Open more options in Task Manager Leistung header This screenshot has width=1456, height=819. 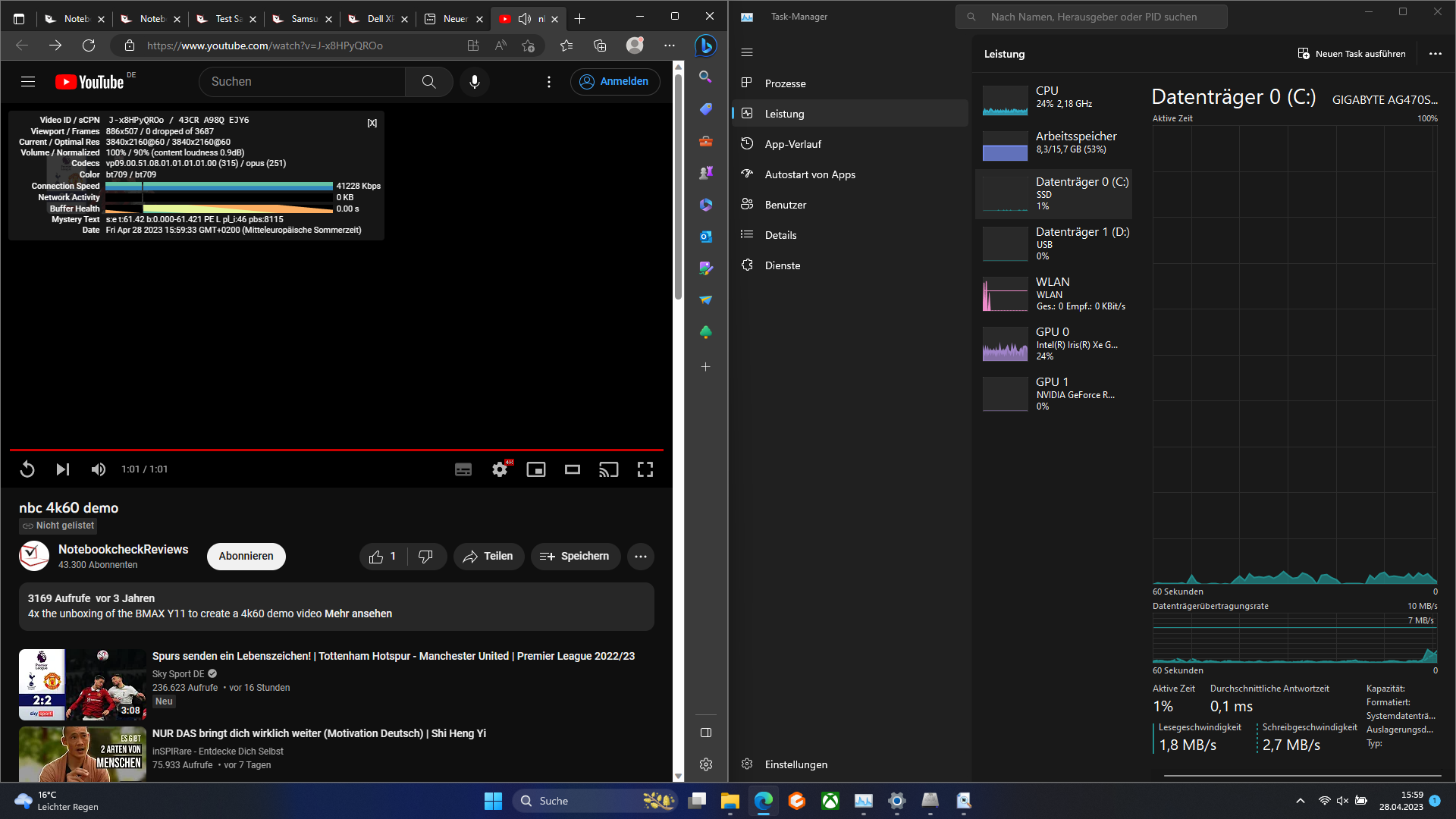[x=1435, y=54]
